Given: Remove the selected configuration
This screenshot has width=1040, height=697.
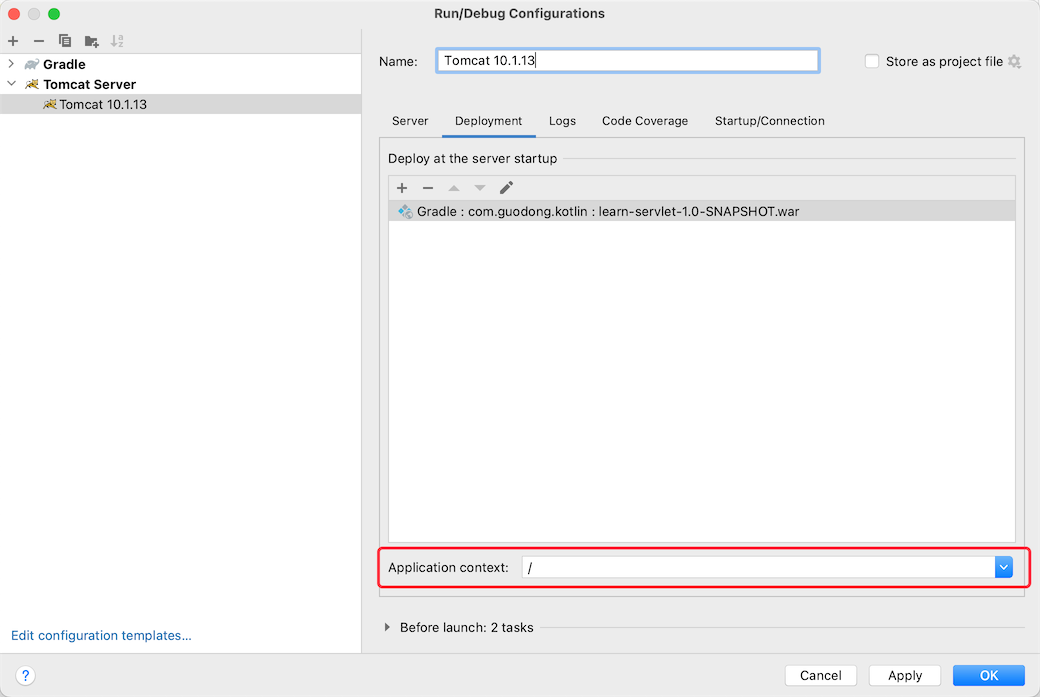Looking at the screenshot, I should 38,41.
